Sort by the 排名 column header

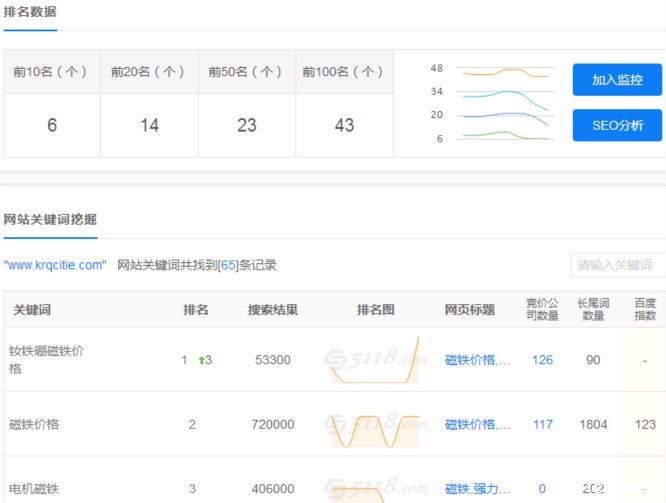[x=196, y=310]
